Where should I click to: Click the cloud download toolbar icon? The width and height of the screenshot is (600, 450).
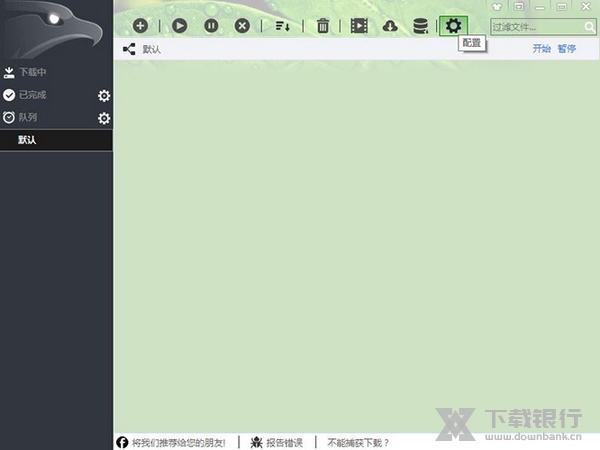[x=390, y=26]
